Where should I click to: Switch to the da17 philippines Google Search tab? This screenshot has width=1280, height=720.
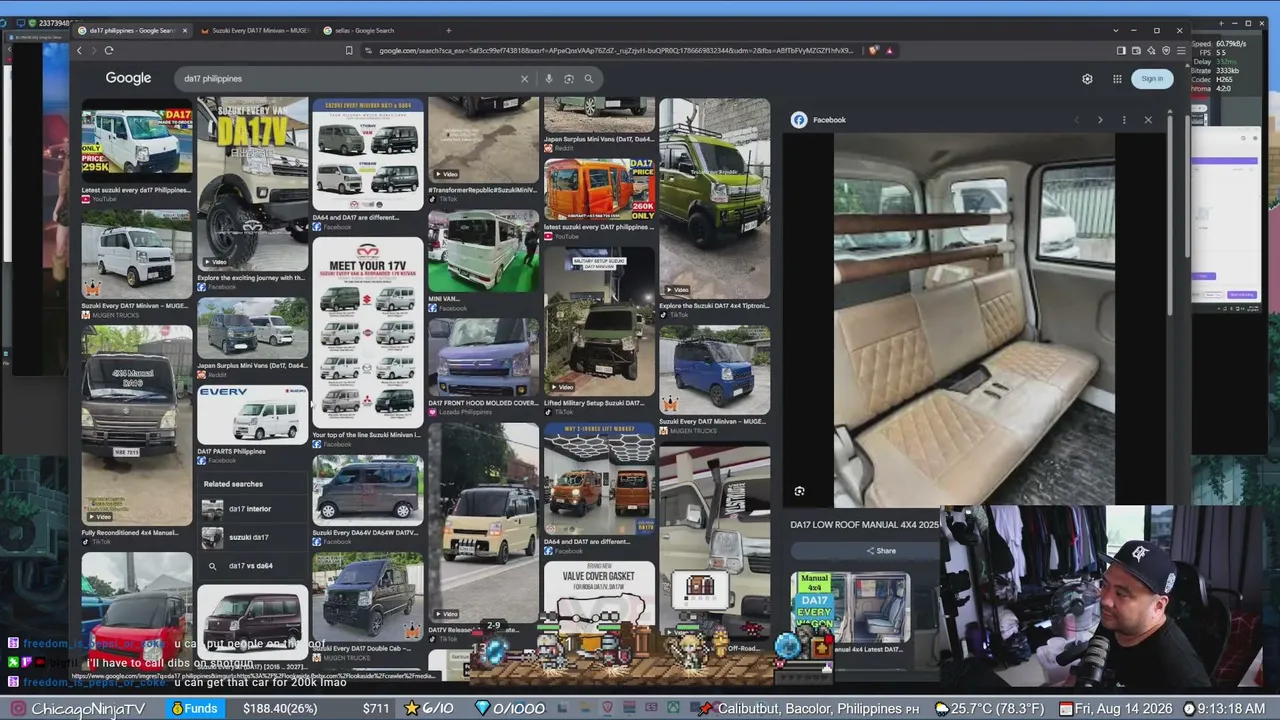coord(130,30)
